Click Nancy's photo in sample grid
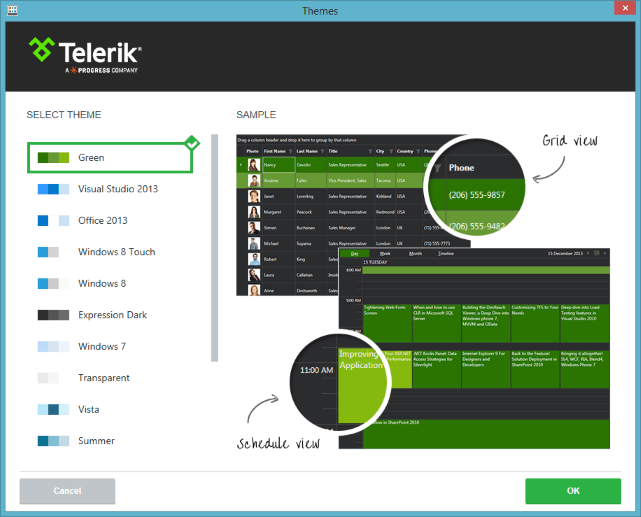The height and width of the screenshot is (517, 641). pyautogui.click(x=254, y=165)
